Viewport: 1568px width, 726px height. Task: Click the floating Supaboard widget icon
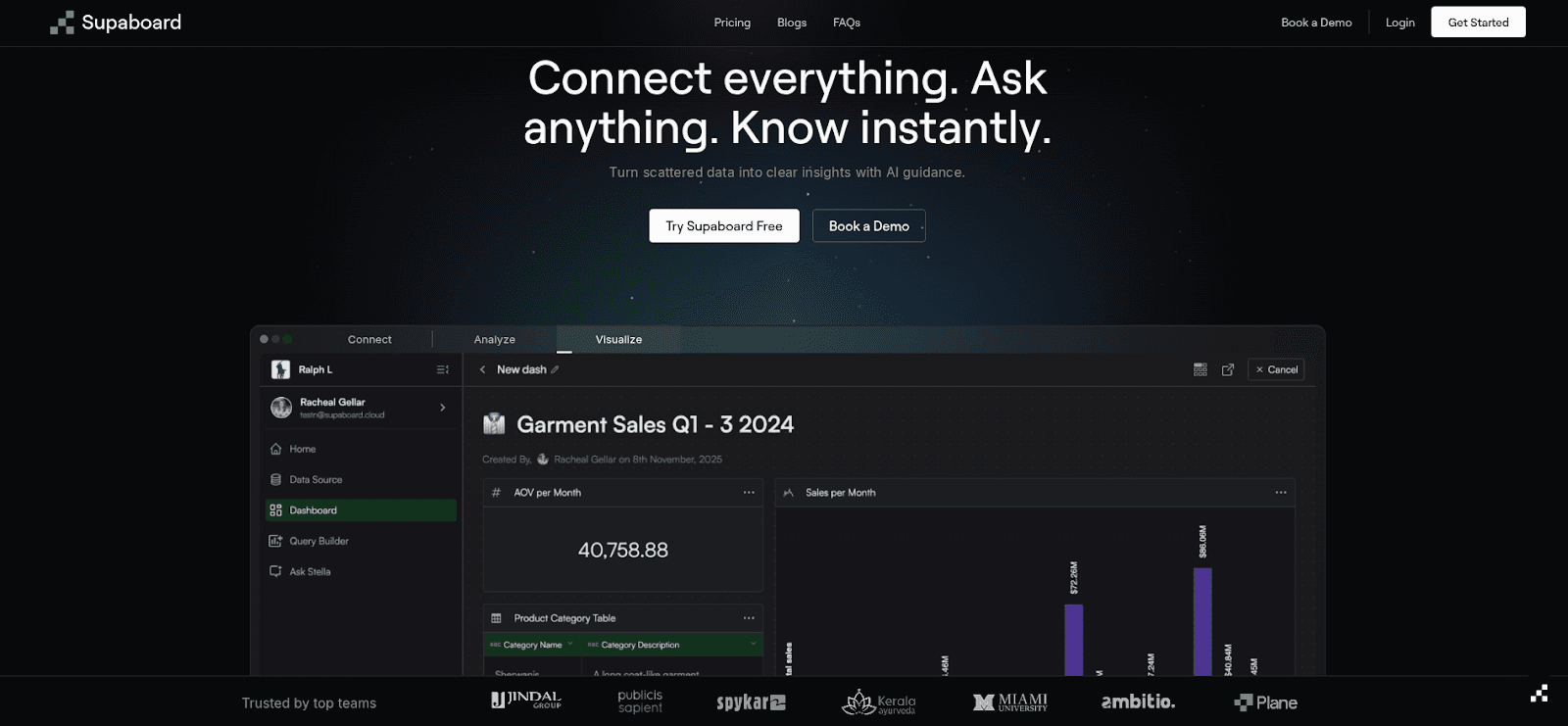1539,694
